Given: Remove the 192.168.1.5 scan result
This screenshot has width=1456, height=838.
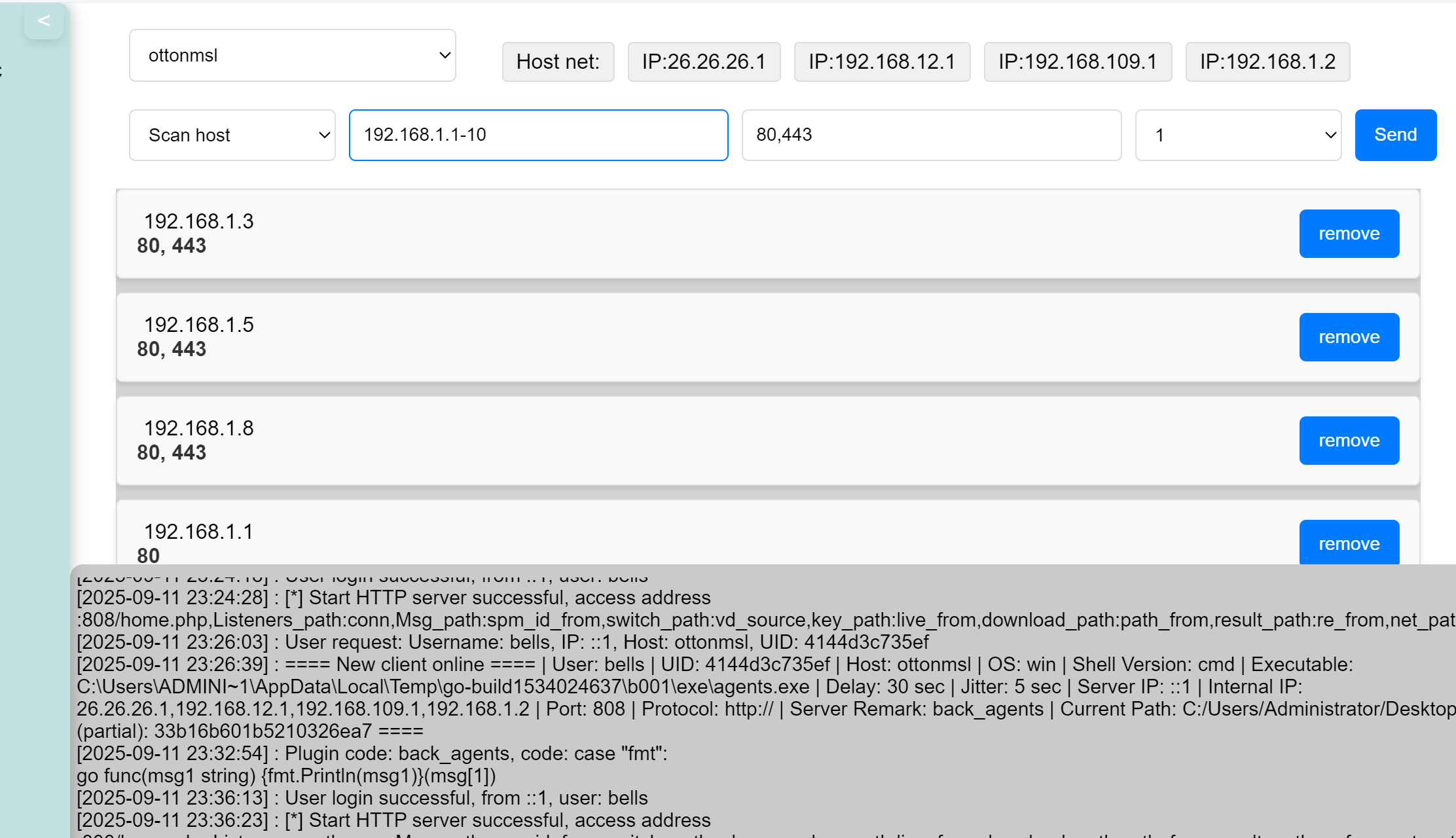Looking at the screenshot, I should [x=1349, y=337].
